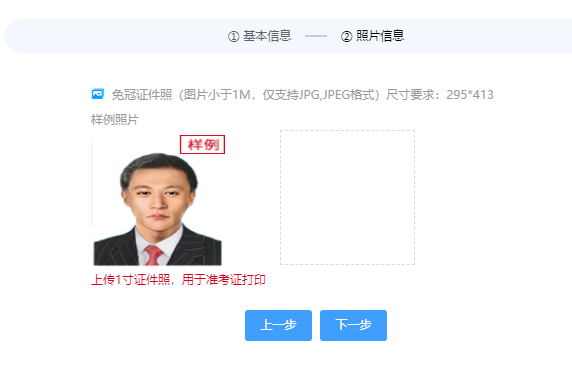Click the red 样例 label
This screenshot has height=369, width=572.
(202, 145)
